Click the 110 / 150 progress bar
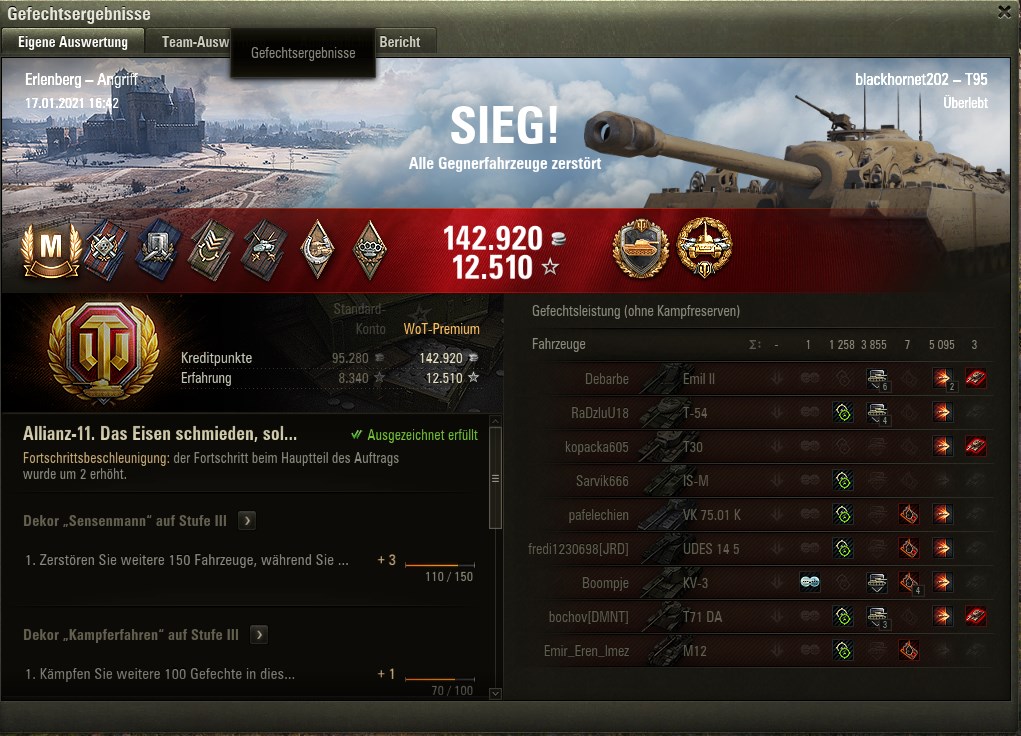 [x=440, y=565]
